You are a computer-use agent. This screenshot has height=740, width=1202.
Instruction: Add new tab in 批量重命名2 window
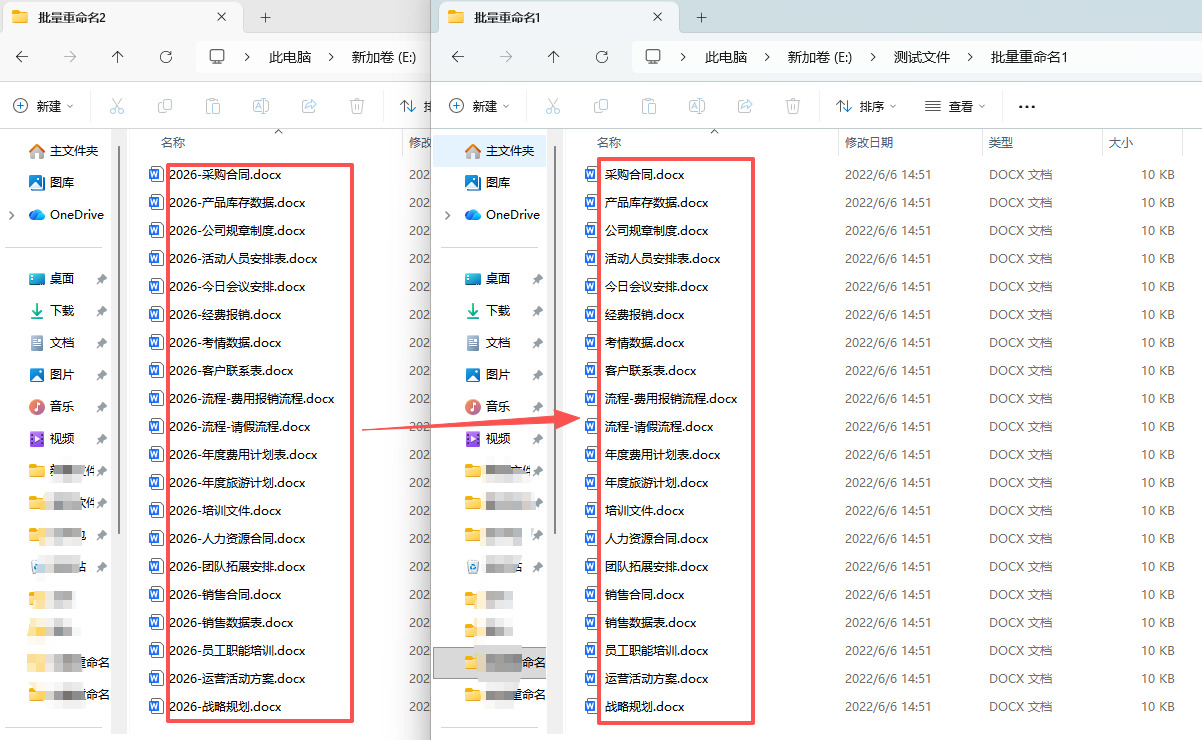[265, 17]
